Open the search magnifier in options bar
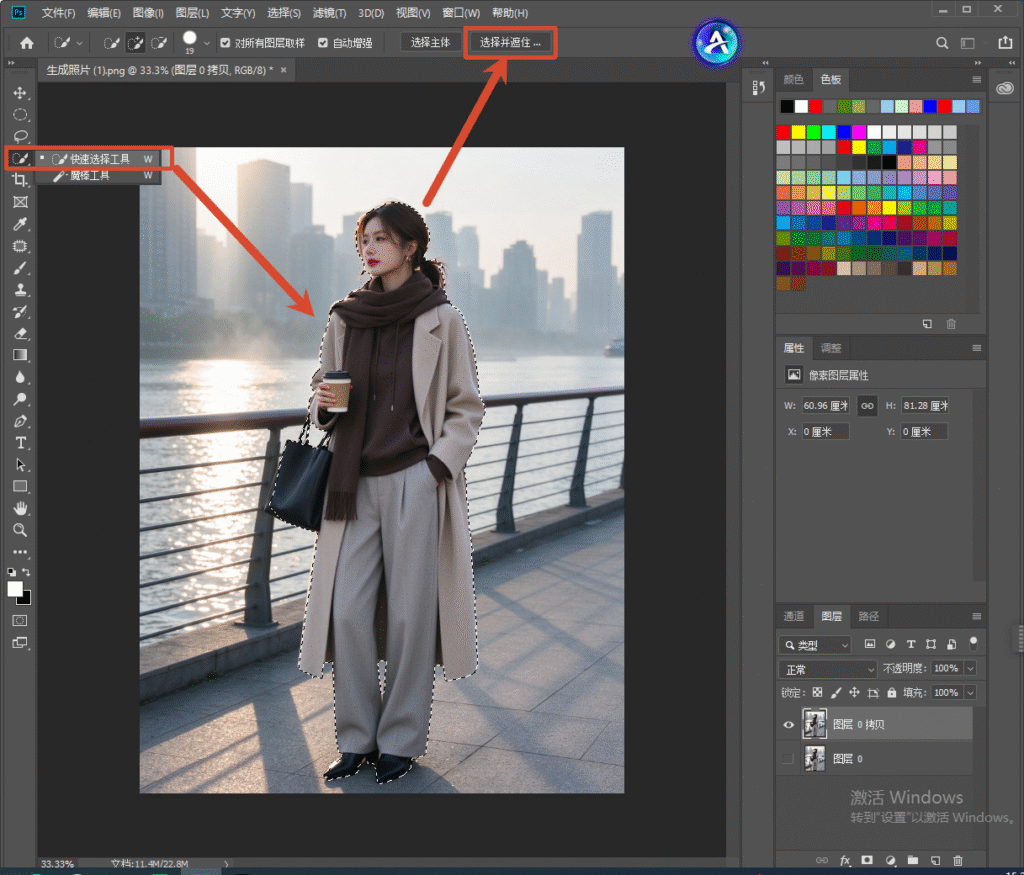 [942, 43]
